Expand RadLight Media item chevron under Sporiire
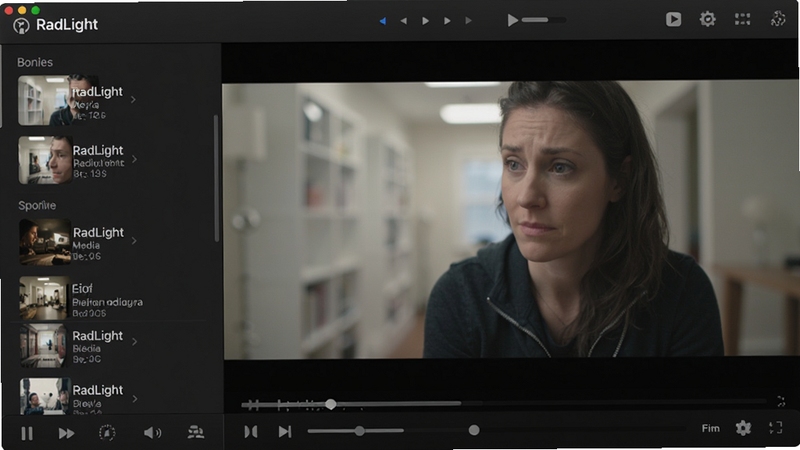The height and width of the screenshot is (450, 800). click(x=134, y=240)
